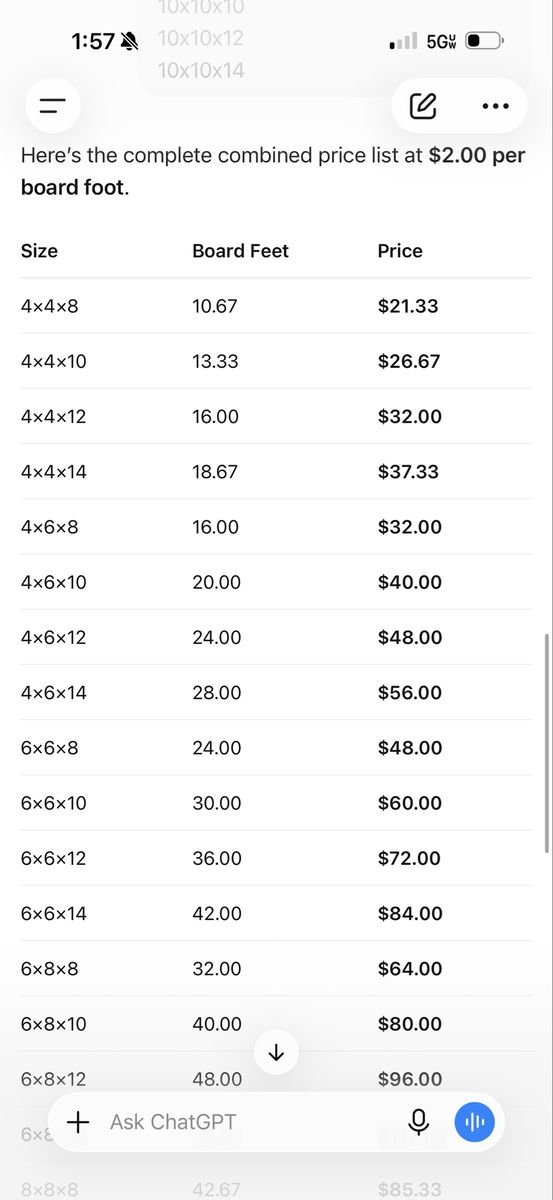Tap the battery indicator in status bar
This screenshot has height=1200, width=553.
pos(485,41)
